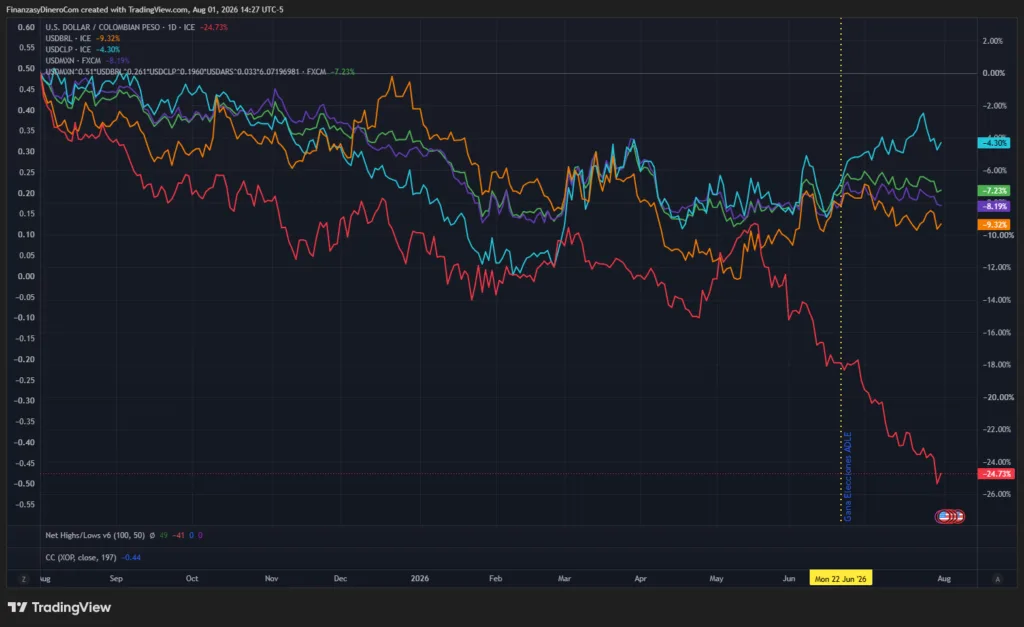Click the orange -9.32% price label
This screenshot has width=1024, height=627.
(x=994, y=225)
